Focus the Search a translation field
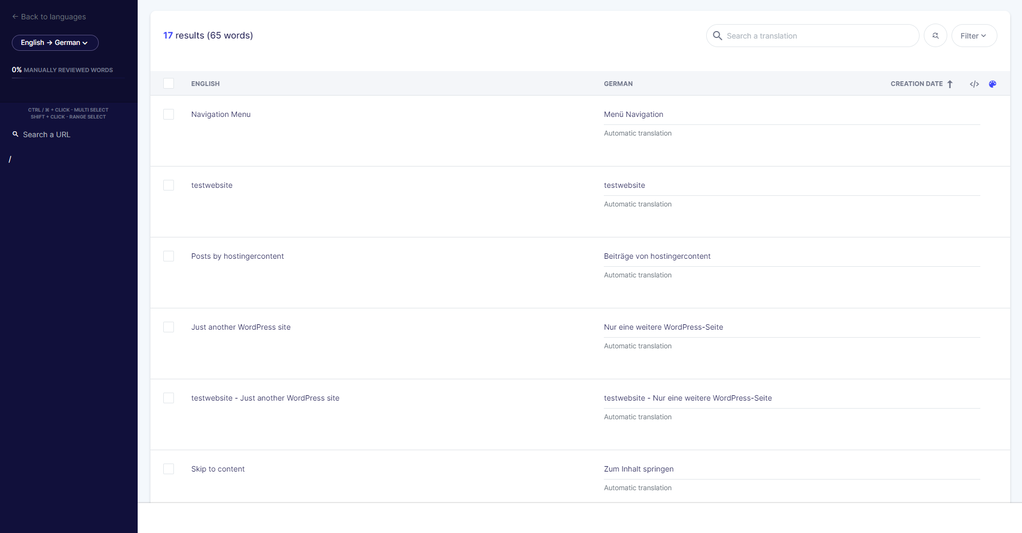This screenshot has width=1022, height=533. (818, 36)
